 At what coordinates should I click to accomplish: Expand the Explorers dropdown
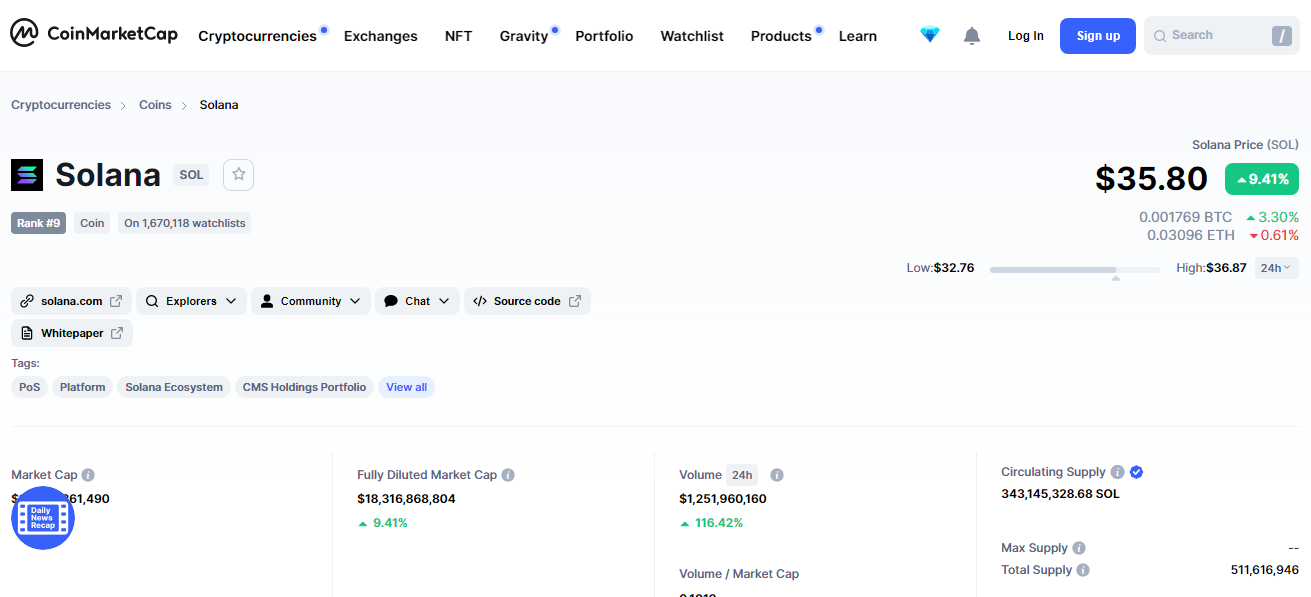pos(191,301)
